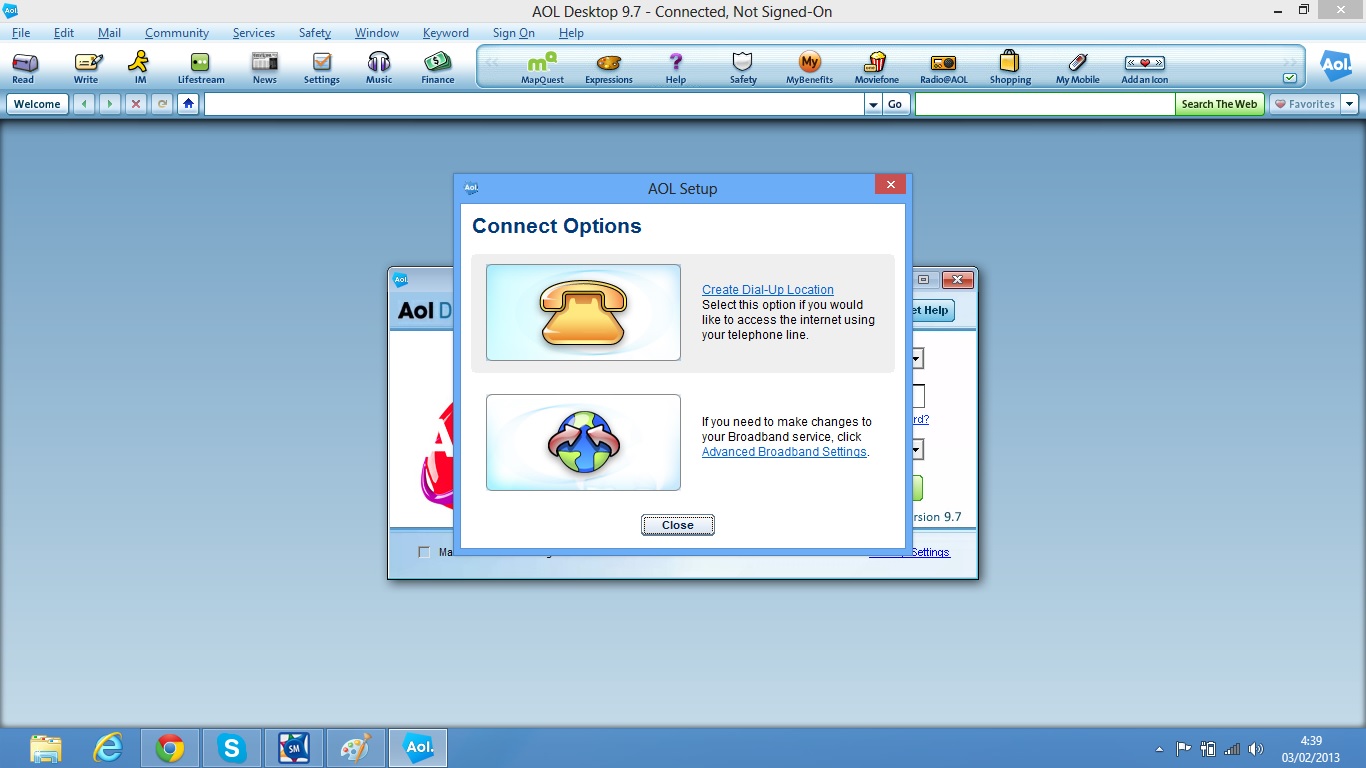Click the Favorites heart button

[1305, 104]
